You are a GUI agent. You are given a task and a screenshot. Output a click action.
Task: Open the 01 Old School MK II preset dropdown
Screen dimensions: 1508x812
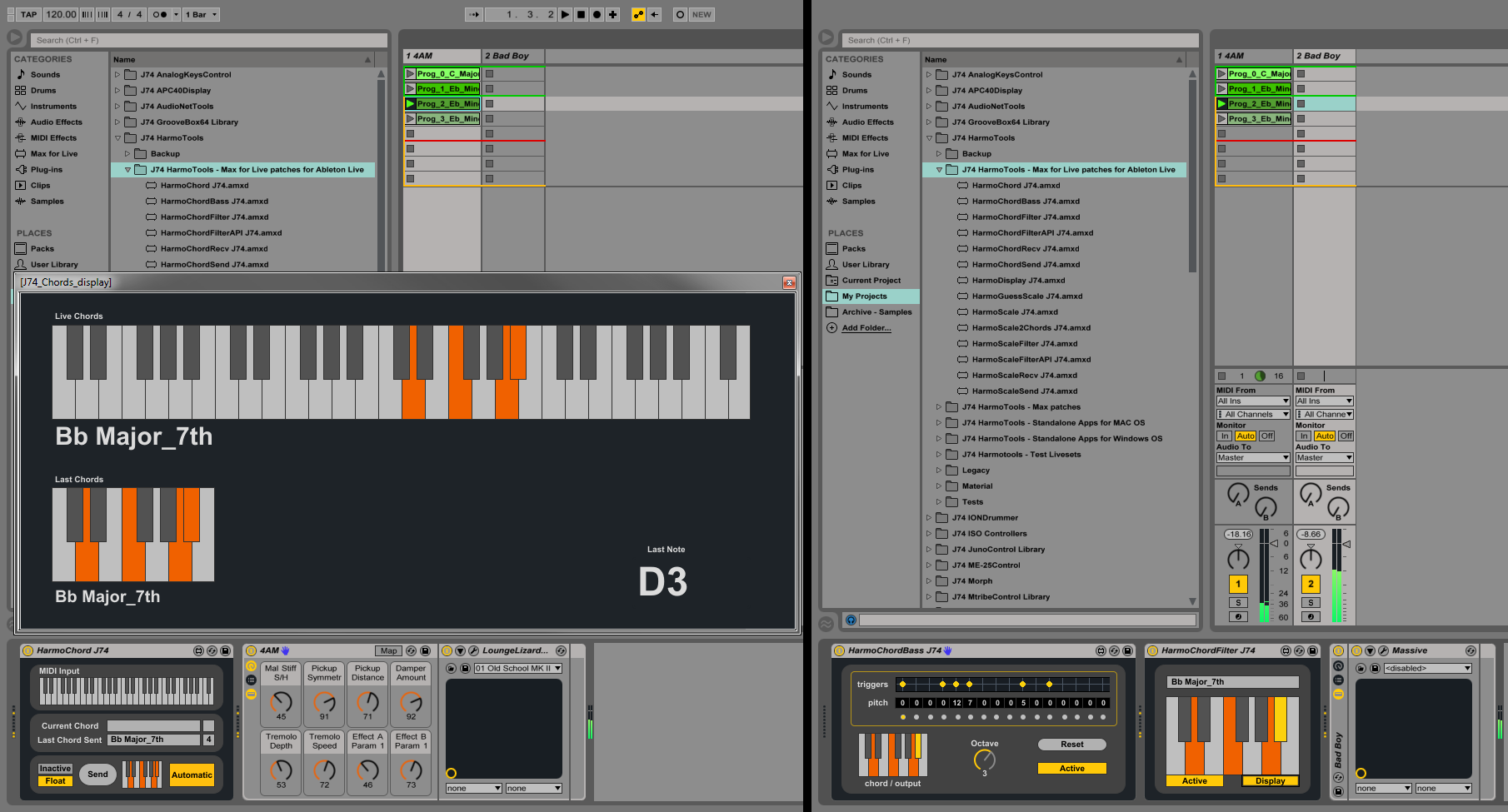518,669
